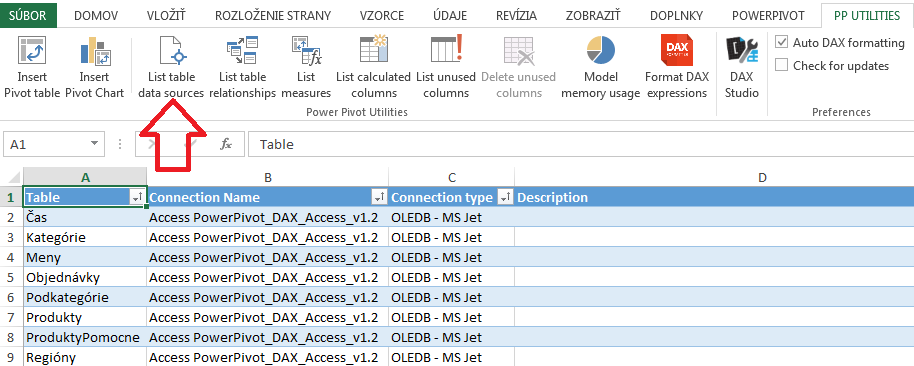Run List table relationships
Screen dimensions: 914x366
click(x=242, y=67)
